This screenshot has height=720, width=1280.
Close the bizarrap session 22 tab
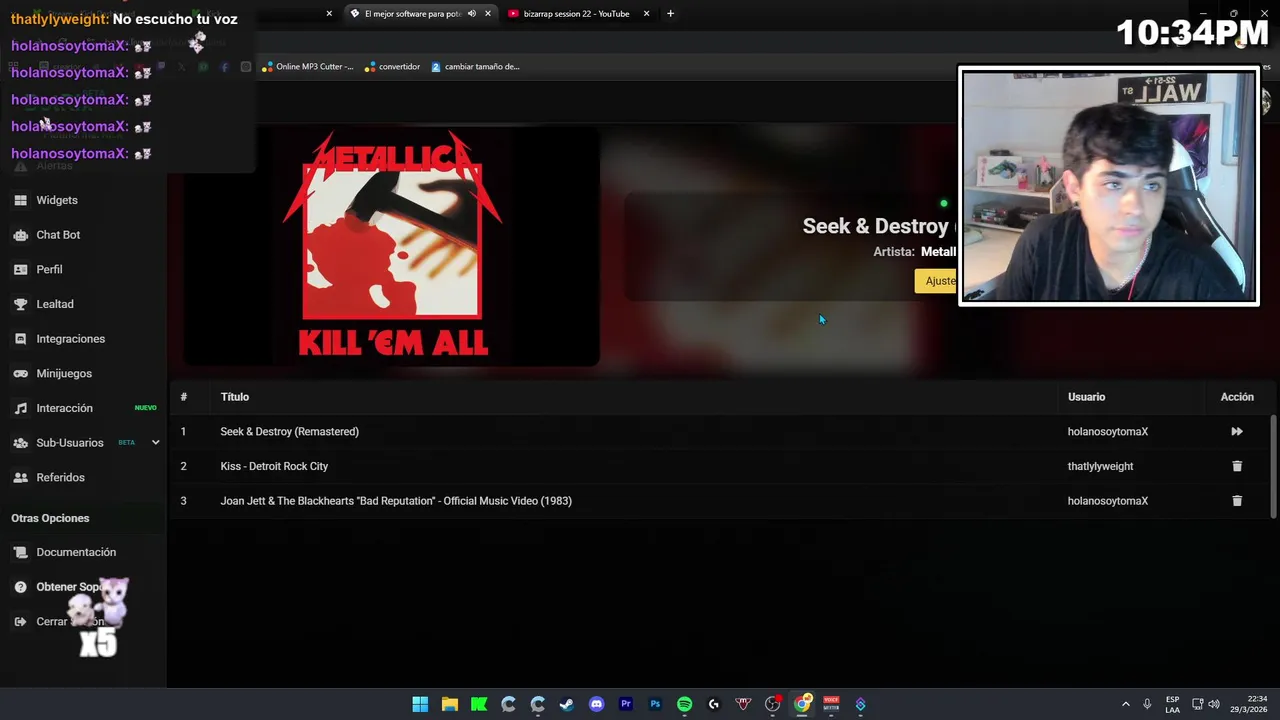pyautogui.click(x=646, y=14)
